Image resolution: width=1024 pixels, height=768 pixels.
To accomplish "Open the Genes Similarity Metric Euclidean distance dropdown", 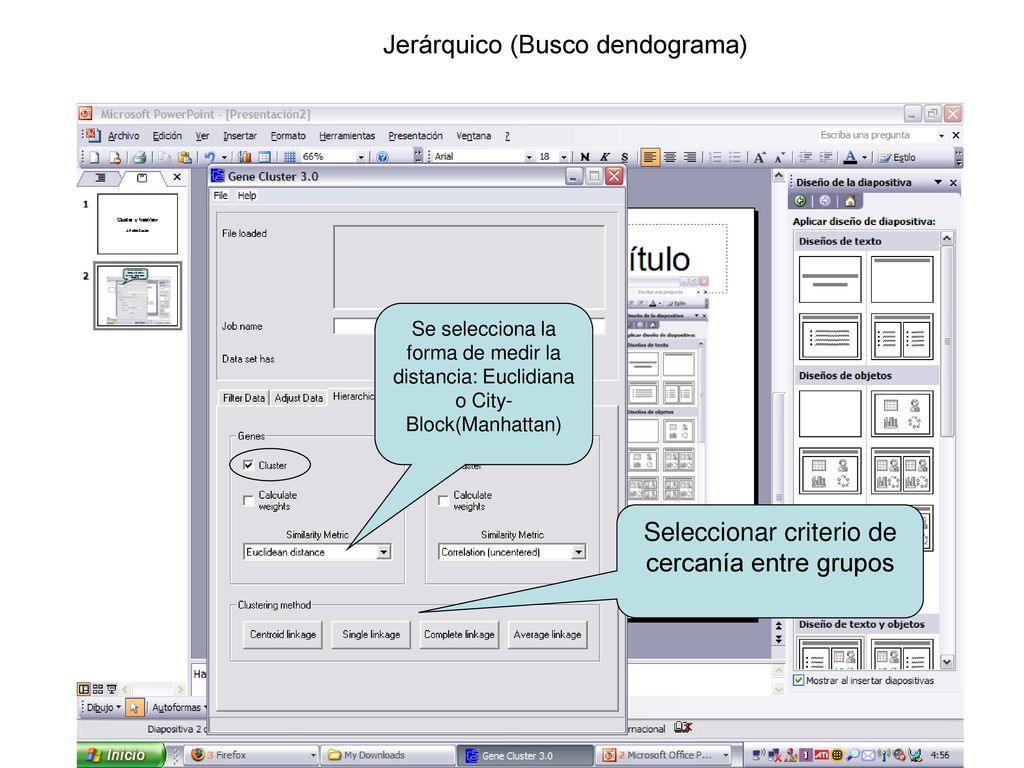I will point(383,552).
